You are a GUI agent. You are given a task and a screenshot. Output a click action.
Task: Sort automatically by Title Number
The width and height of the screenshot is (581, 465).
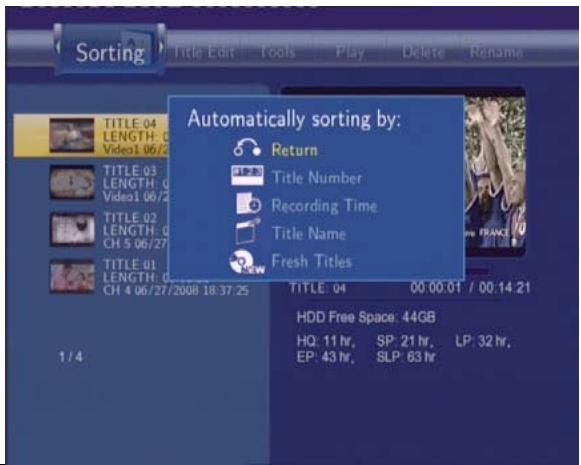pyautogui.click(x=317, y=178)
